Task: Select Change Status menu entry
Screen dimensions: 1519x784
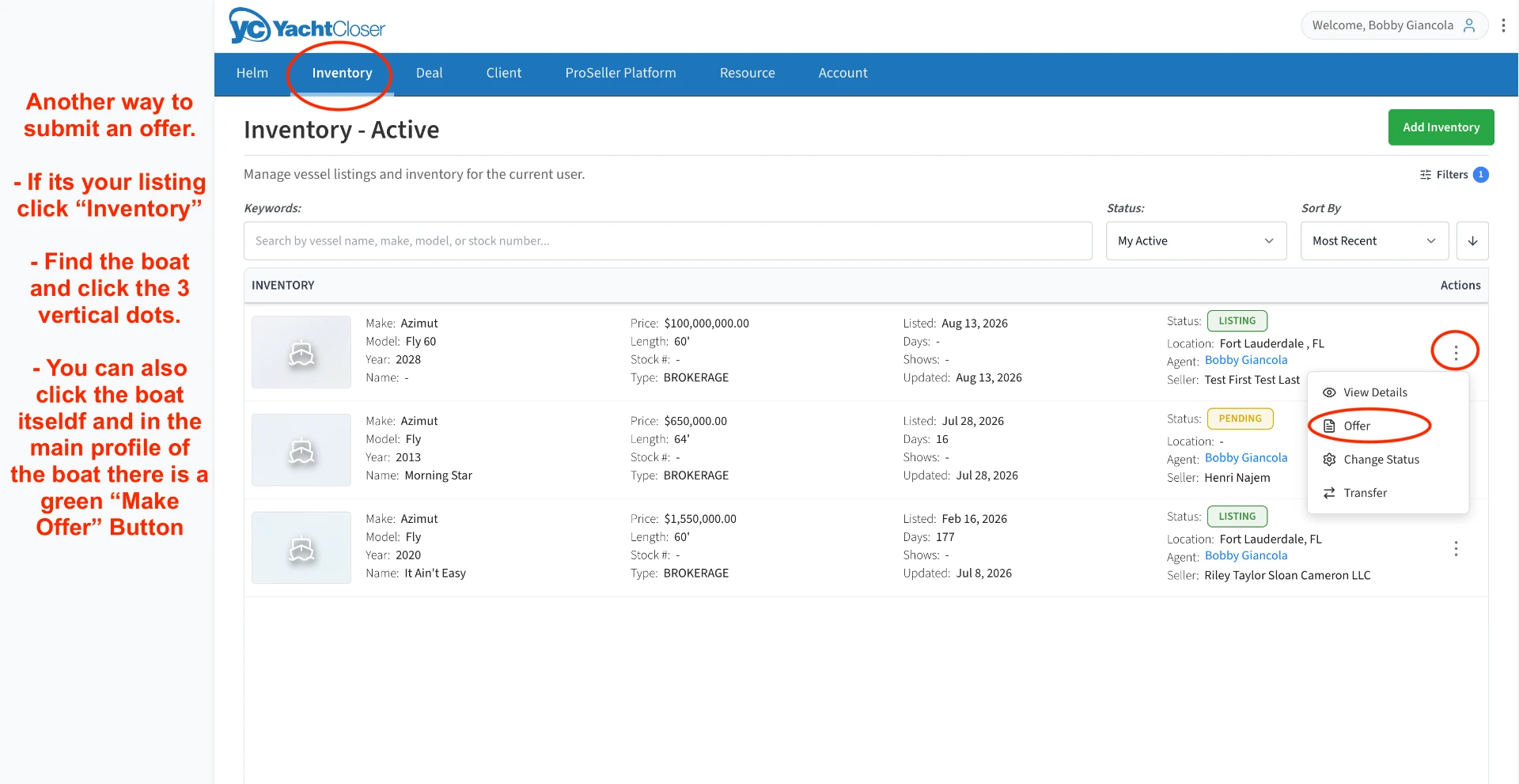Action: [1388, 460]
